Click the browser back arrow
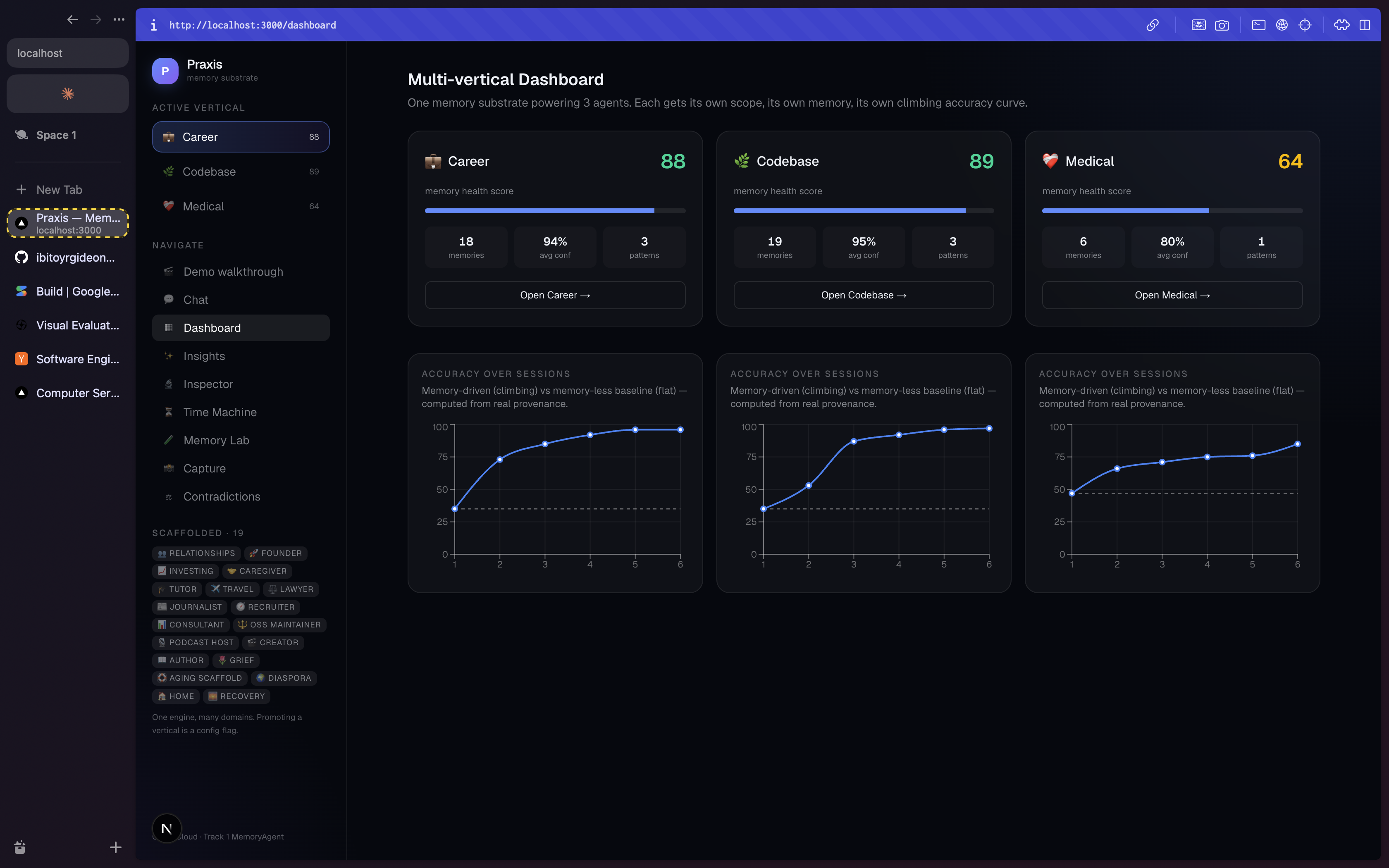 72,19
